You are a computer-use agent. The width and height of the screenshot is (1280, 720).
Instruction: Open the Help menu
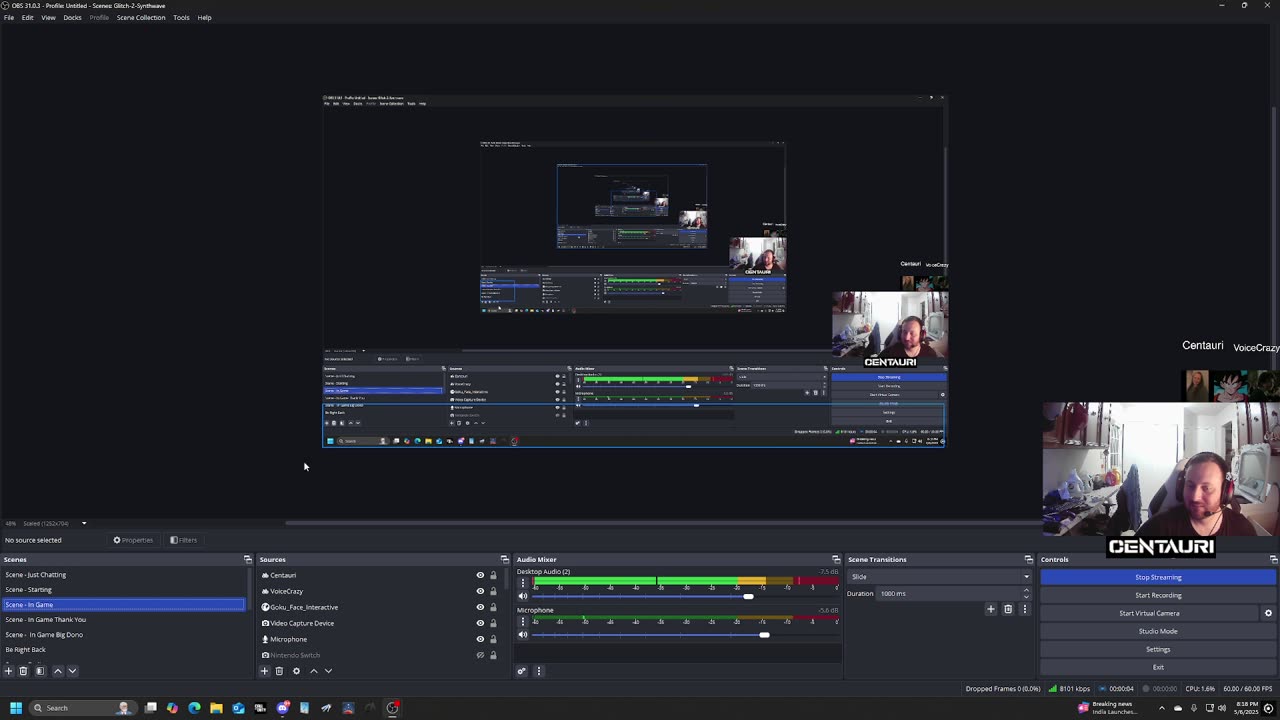(204, 18)
